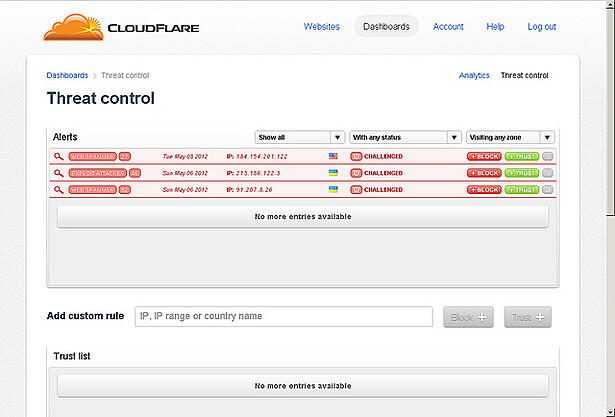615x417 pixels.
Task: Click challenged icon in 91.207.8.26 row
Action: (356, 189)
